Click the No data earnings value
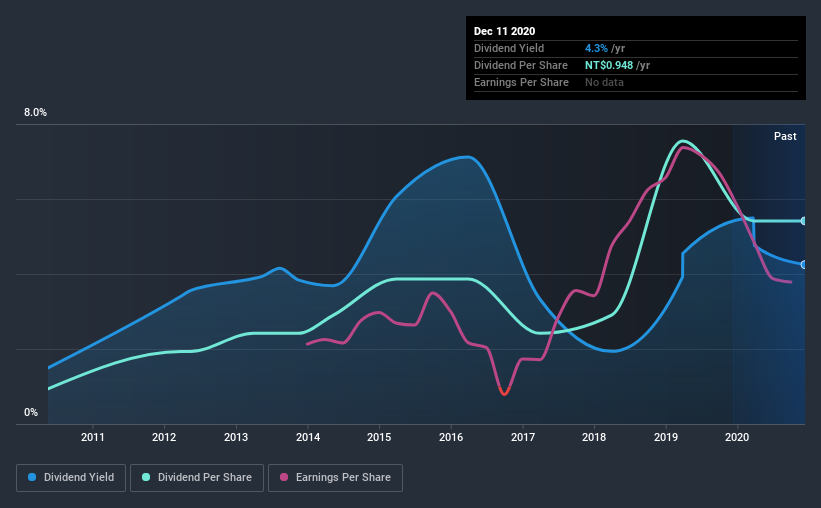This screenshot has height=508, width=821. click(604, 82)
